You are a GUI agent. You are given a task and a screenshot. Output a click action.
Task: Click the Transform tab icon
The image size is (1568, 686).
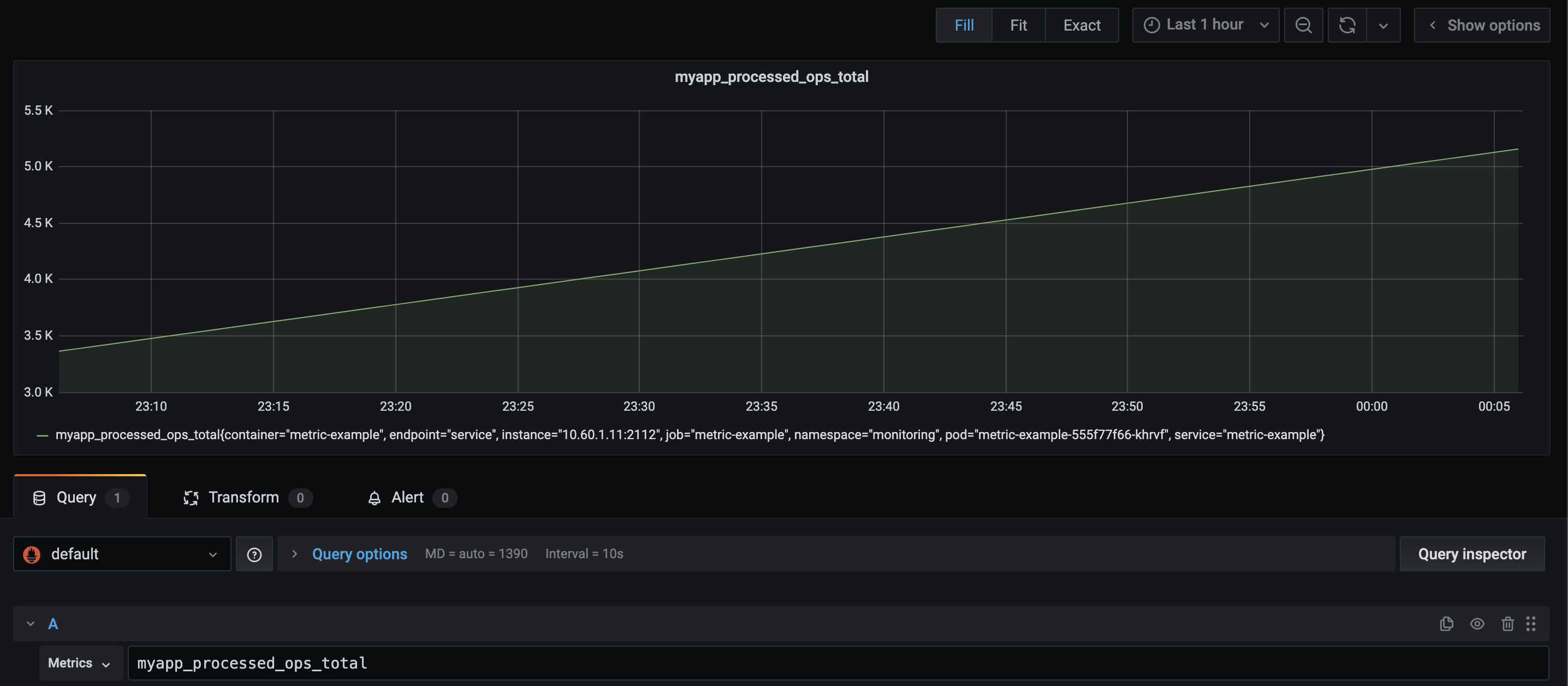click(x=191, y=498)
